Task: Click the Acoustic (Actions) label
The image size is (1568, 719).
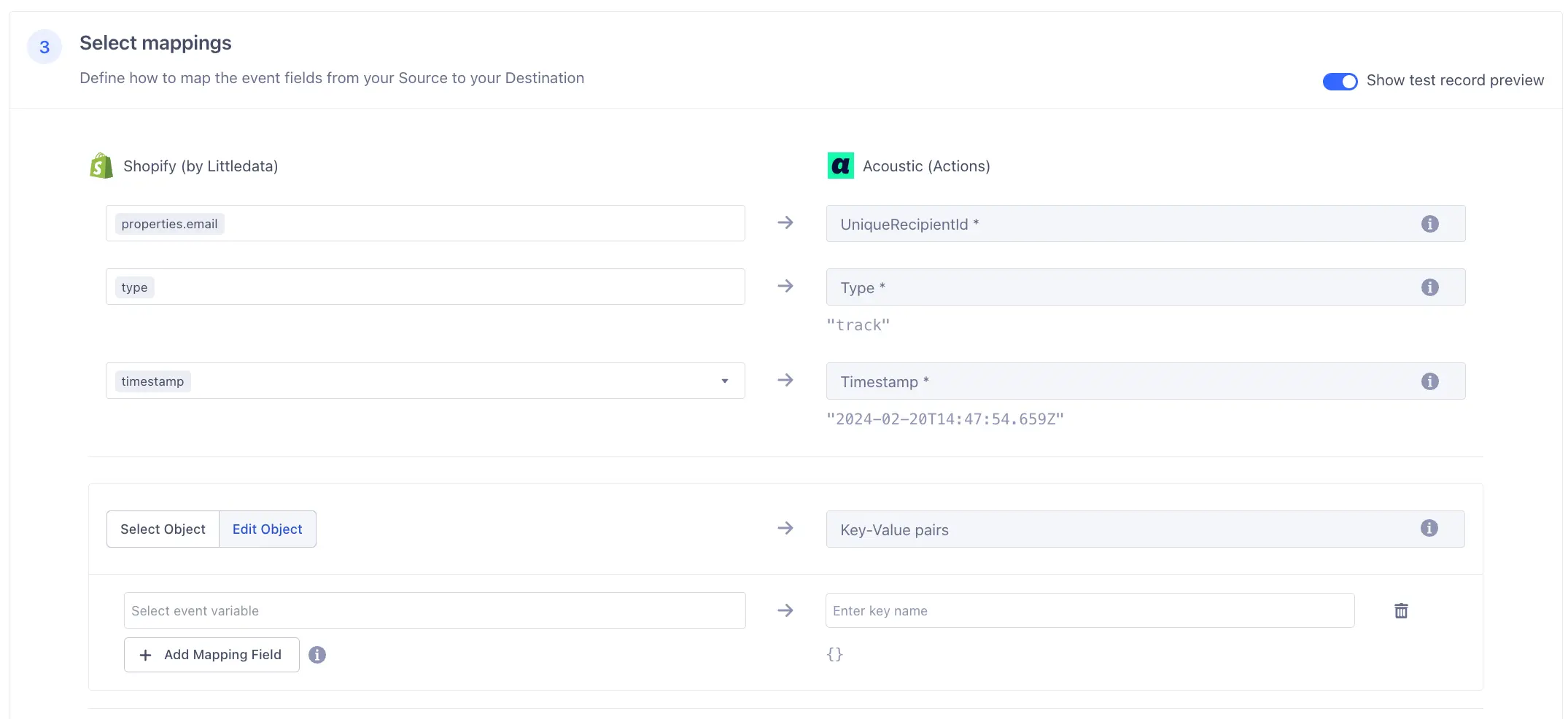Action: [x=926, y=166]
